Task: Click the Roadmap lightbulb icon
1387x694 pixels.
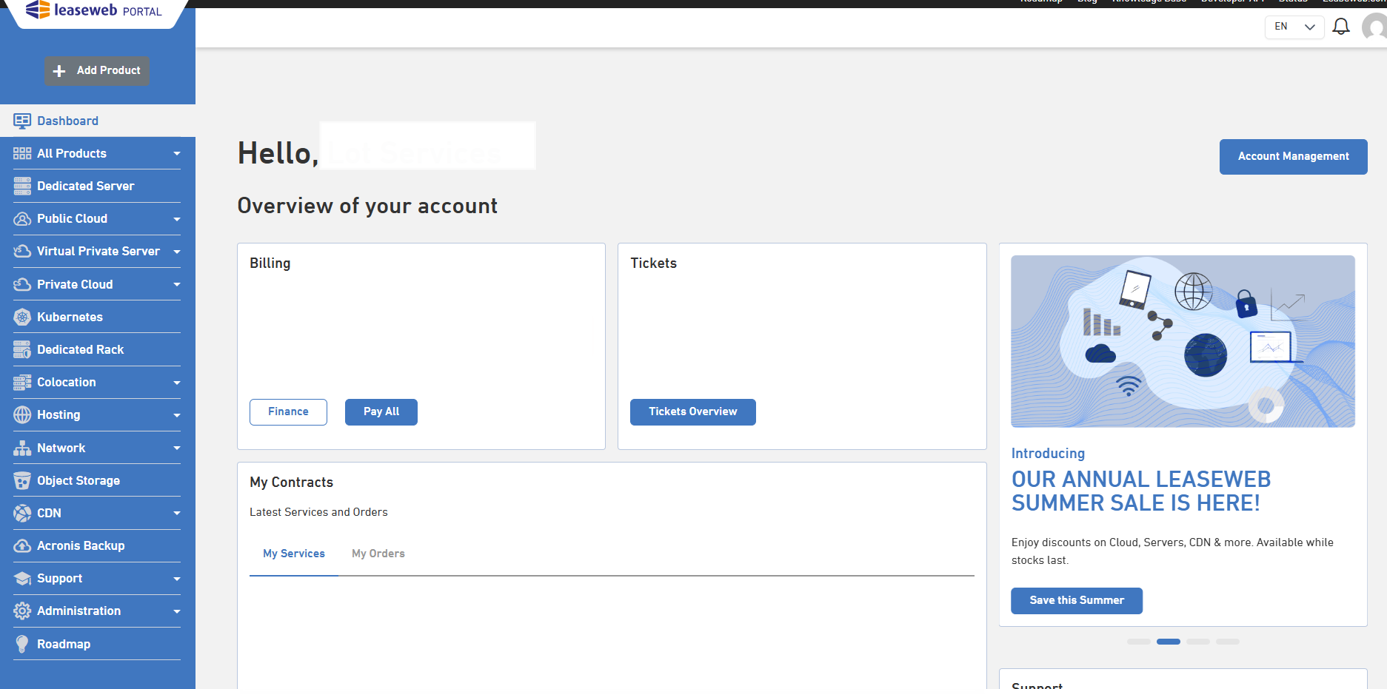Action: pos(22,644)
